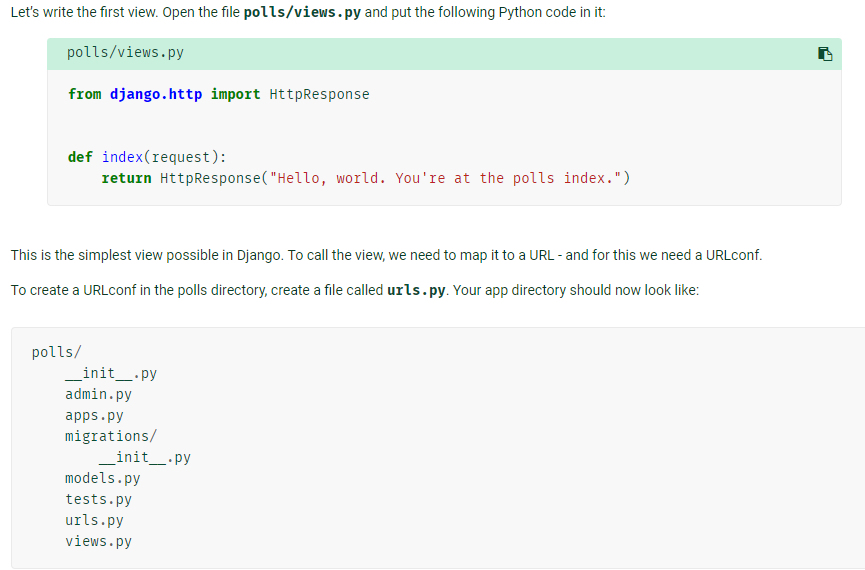Click admin.py in the directory listing

[98, 394]
